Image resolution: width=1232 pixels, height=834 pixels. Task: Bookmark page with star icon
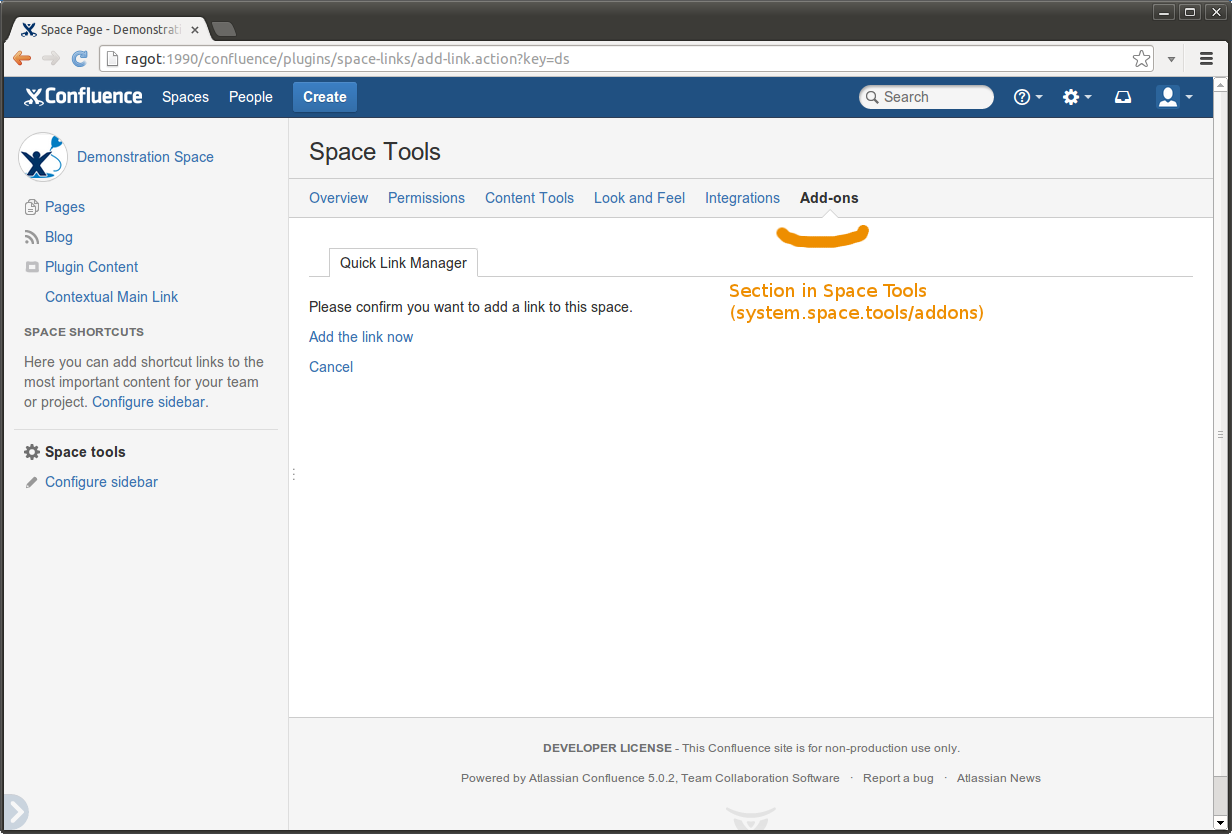[x=1141, y=59]
